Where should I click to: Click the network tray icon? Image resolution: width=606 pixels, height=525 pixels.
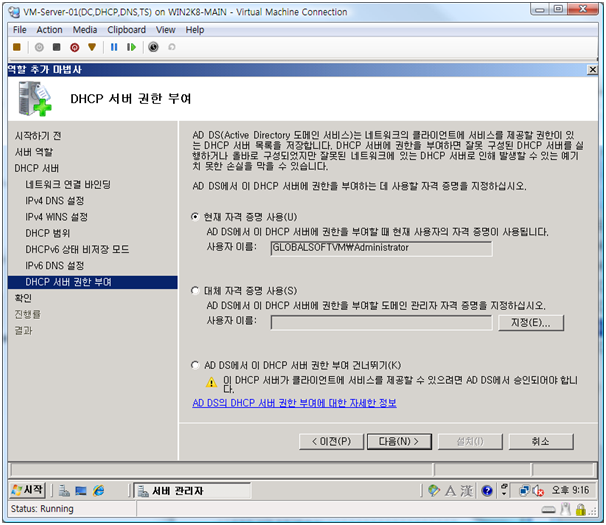[x=524, y=491]
